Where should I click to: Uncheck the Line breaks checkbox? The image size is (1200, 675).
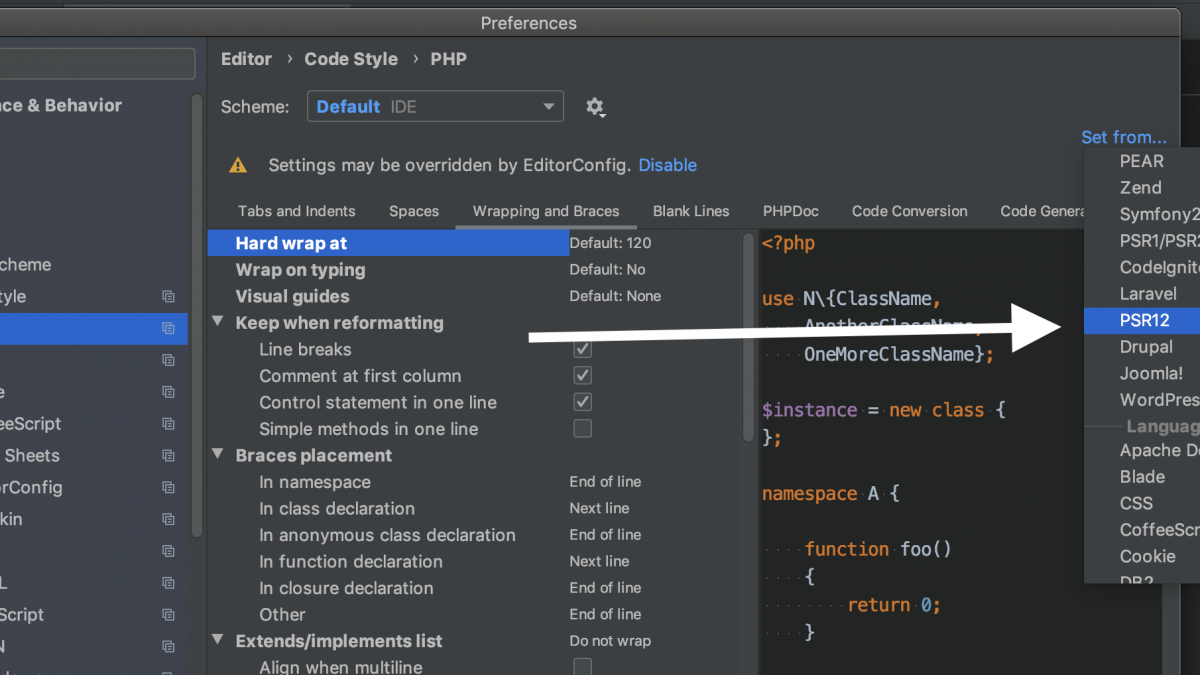pyautogui.click(x=582, y=349)
